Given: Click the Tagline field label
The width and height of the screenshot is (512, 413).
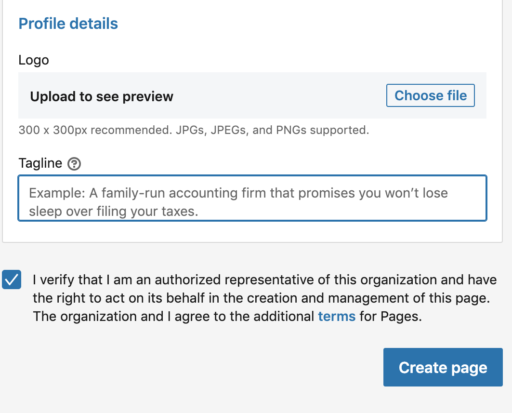Looking at the screenshot, I should (x=40, y=163).
